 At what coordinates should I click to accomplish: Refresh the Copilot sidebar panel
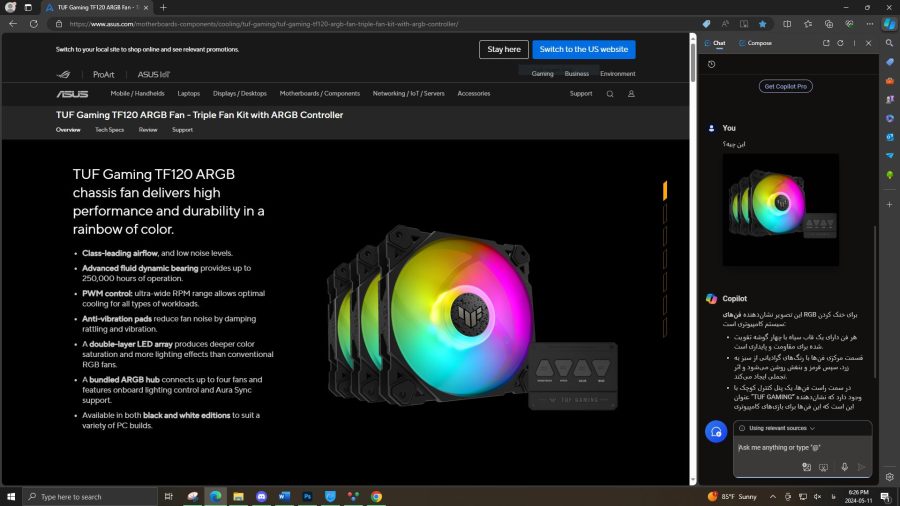tap(840, 43)
